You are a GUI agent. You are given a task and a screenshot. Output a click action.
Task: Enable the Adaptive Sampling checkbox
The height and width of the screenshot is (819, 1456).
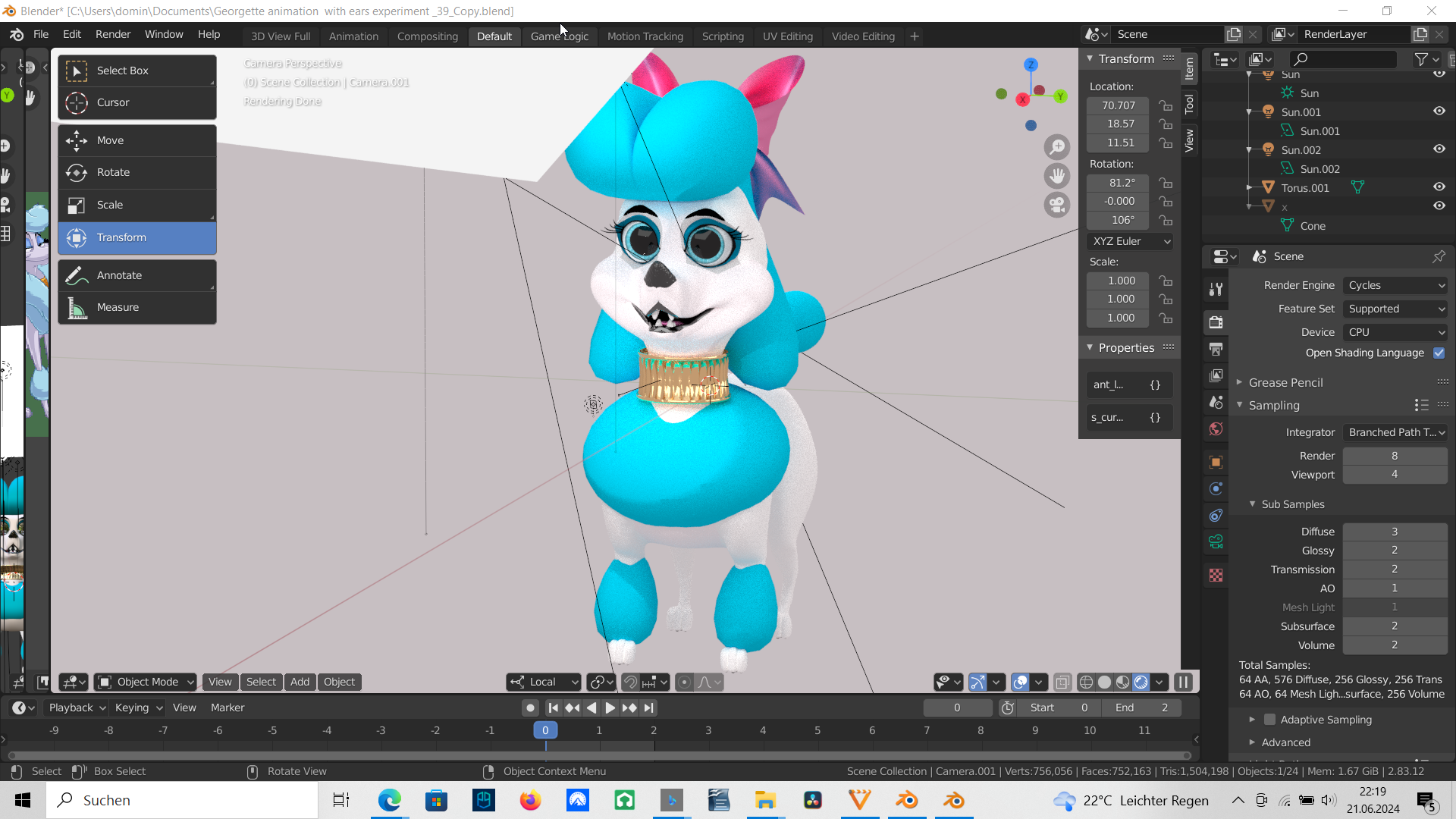(1269, 720)
